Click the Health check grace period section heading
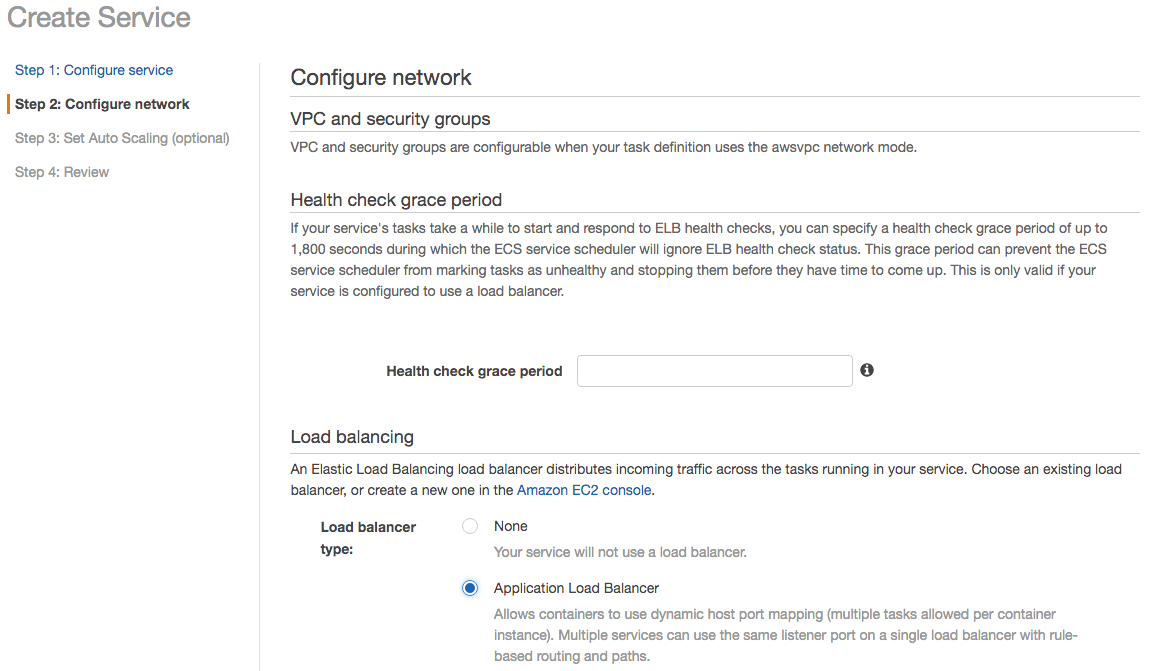 pyautogui.click(x=396, y=200)
